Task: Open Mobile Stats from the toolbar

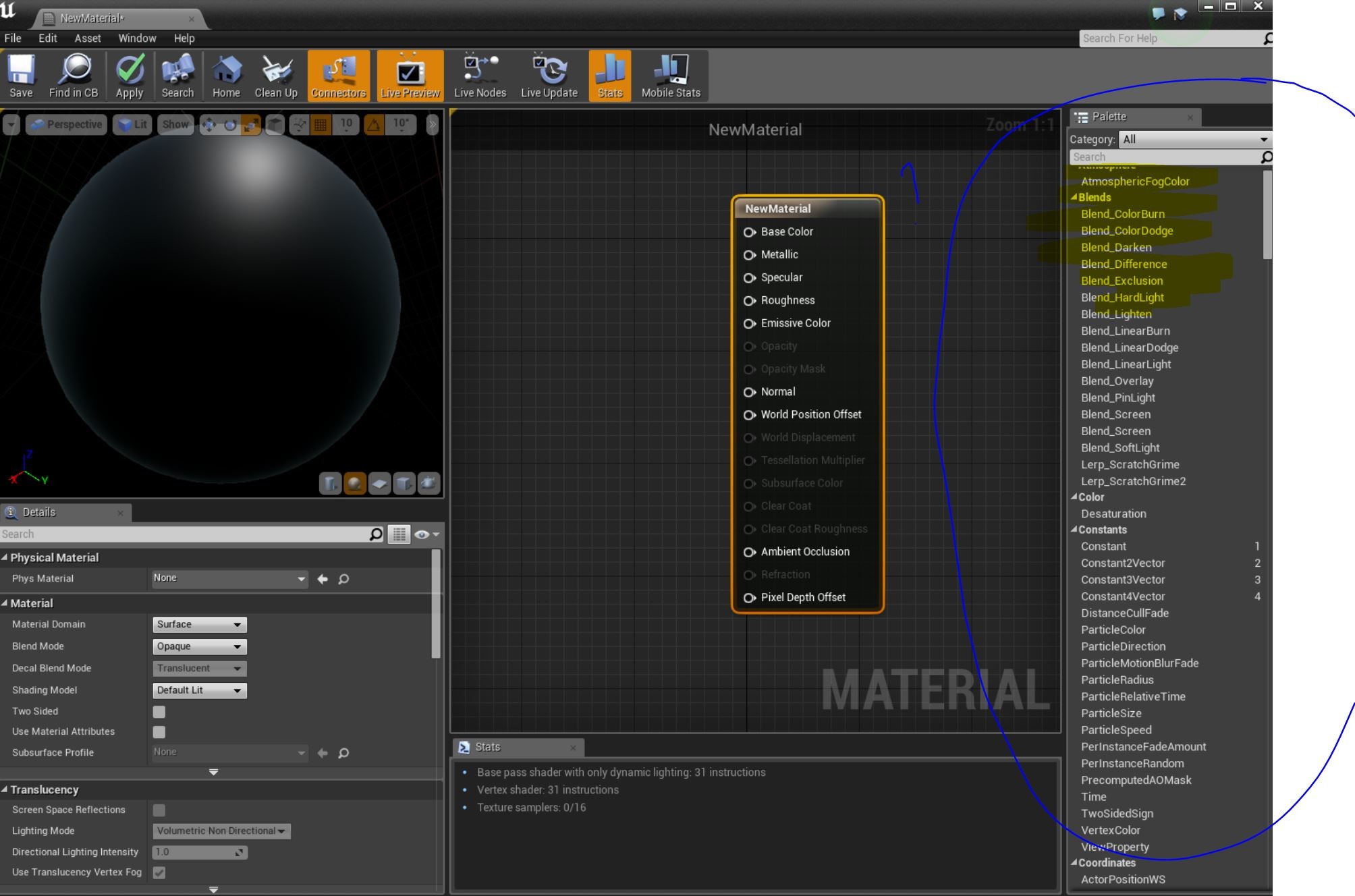Action: [671, 76]
